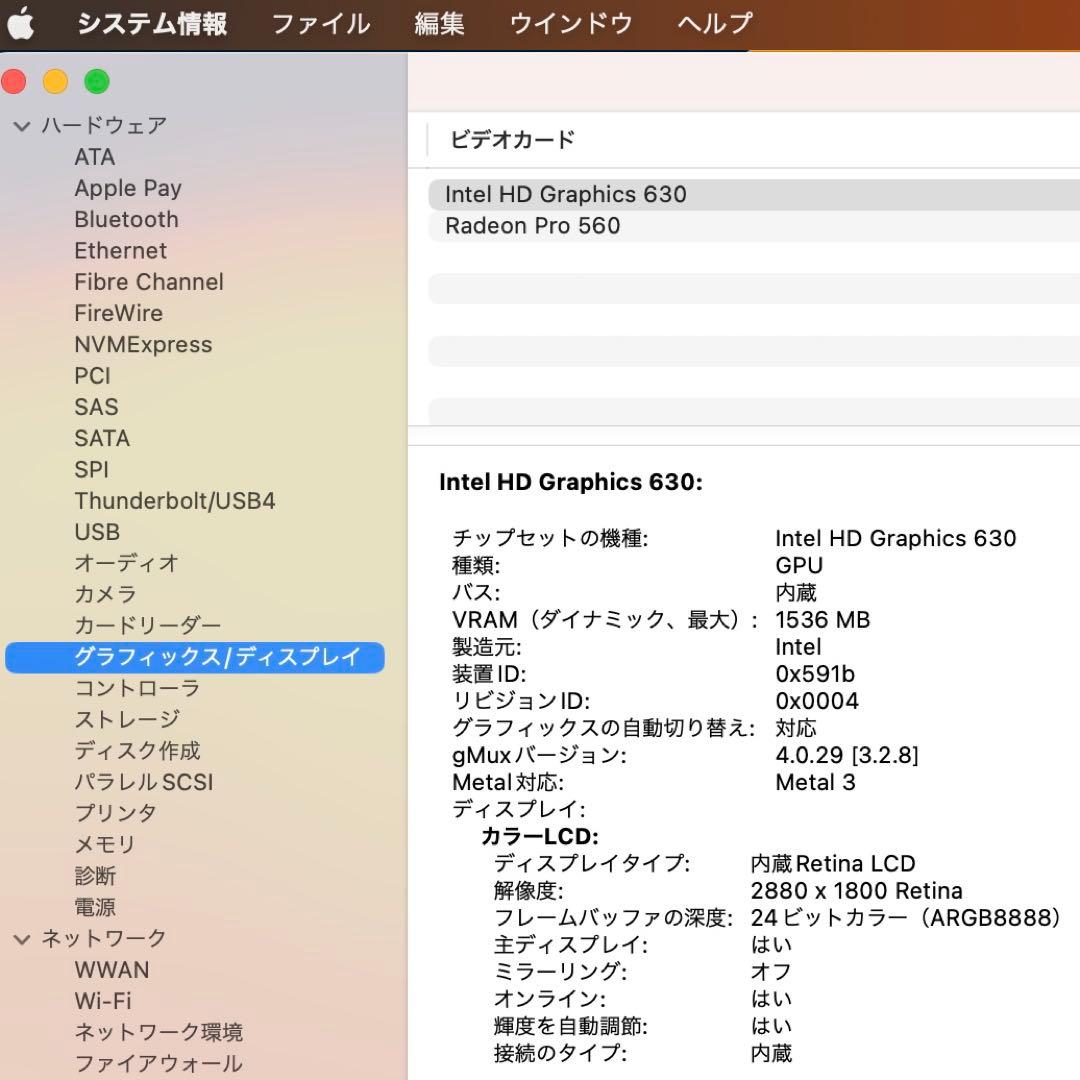Collapse the ハードウェア section

click(22, 125)
